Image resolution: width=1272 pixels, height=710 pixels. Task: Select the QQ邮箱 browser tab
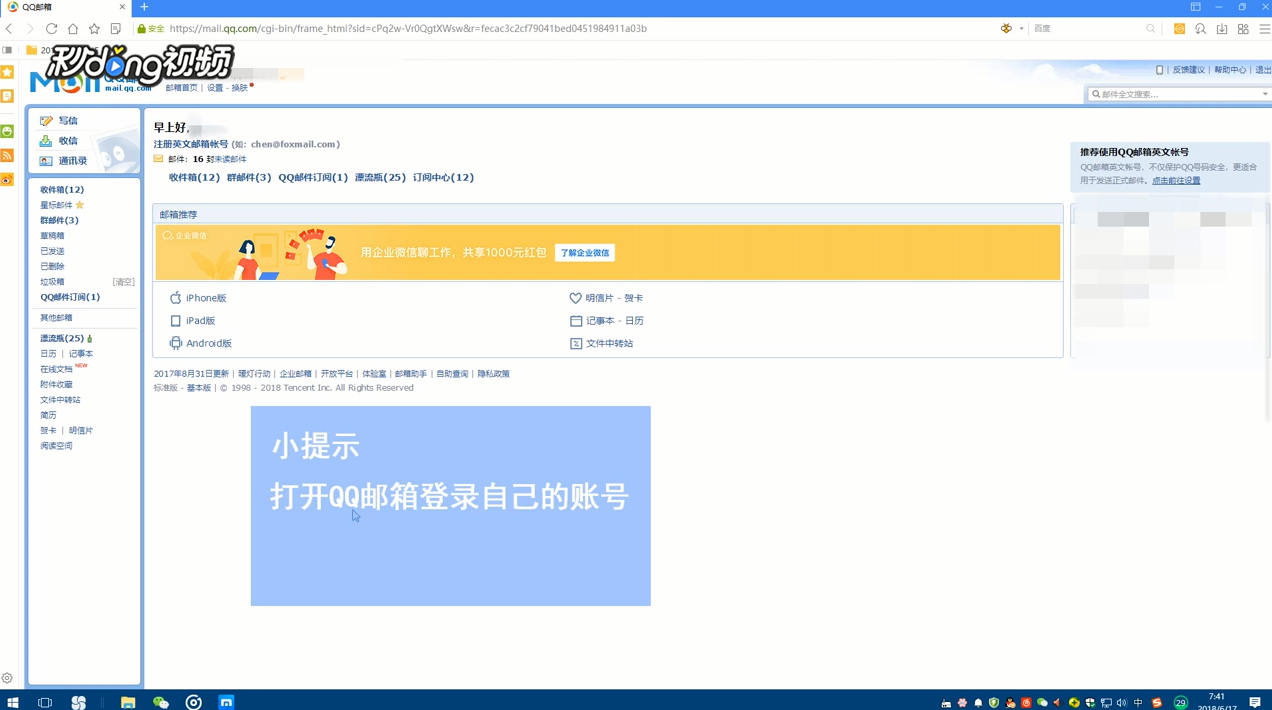65,7
